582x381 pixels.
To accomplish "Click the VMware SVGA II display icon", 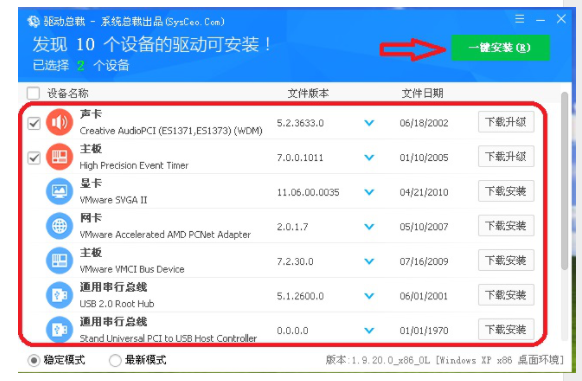I will (x=59, y=191).
